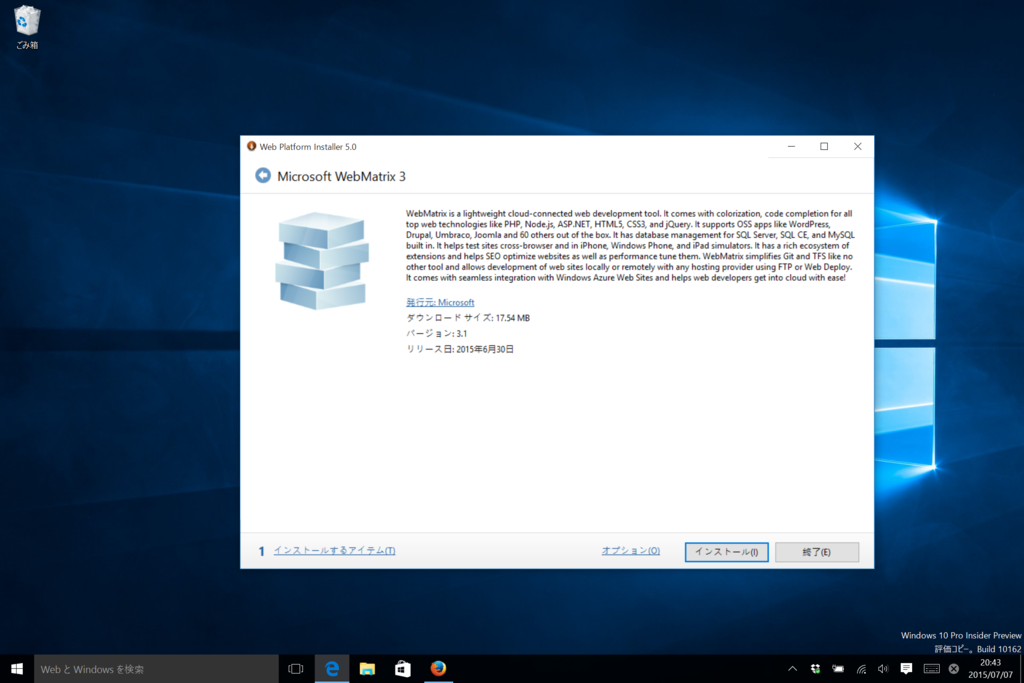Click the ダウンロード サイズ: 17.54 MB text
The width and height of the screenshot is (1024, 683).
(x=468, y=318)
